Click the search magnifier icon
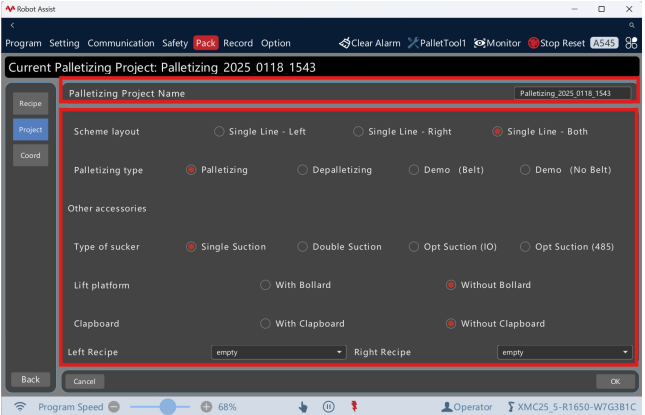Screen dimensions: 645x415 coord(631,26)
